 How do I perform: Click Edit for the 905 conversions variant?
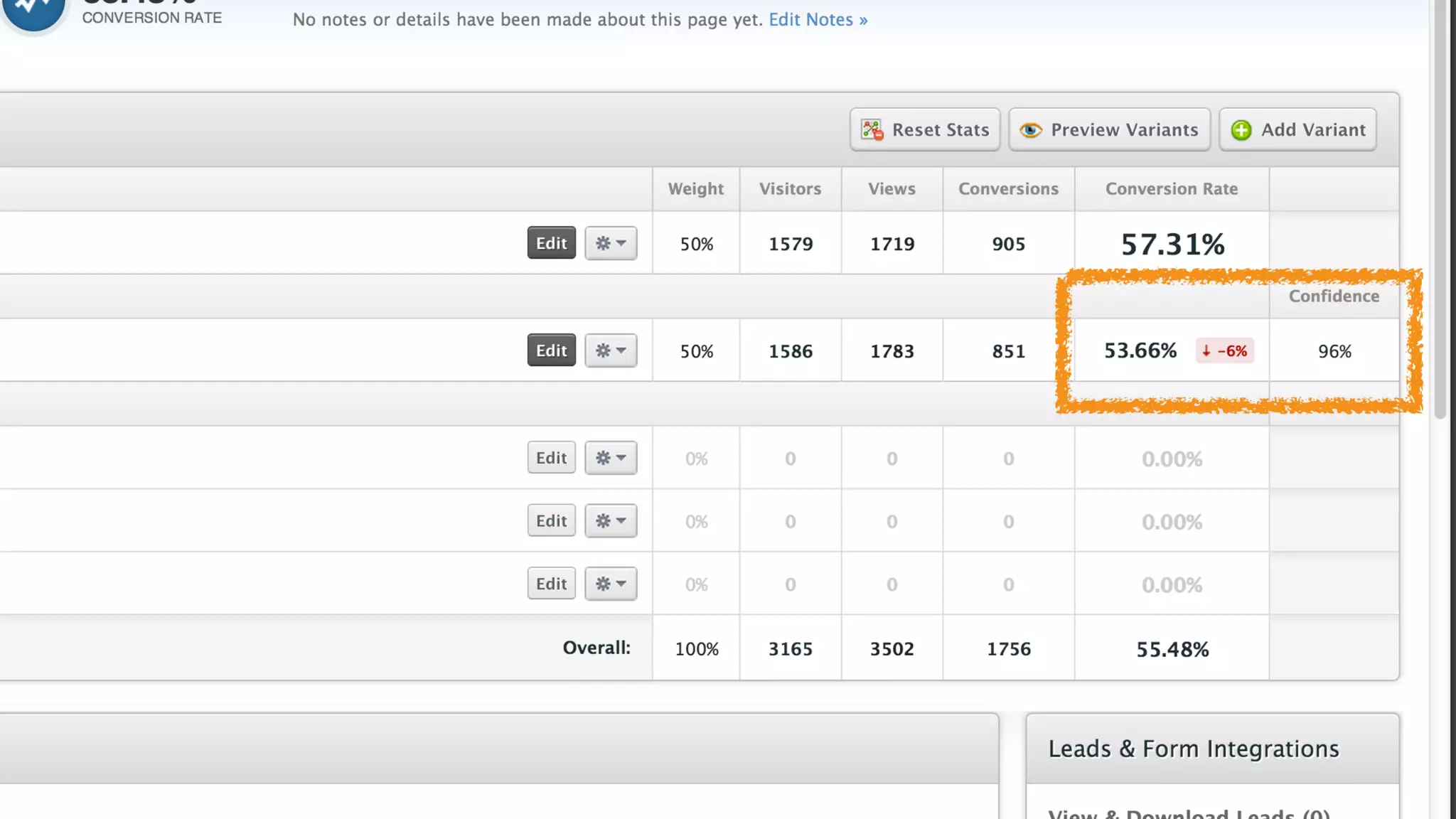coord(551,243)
